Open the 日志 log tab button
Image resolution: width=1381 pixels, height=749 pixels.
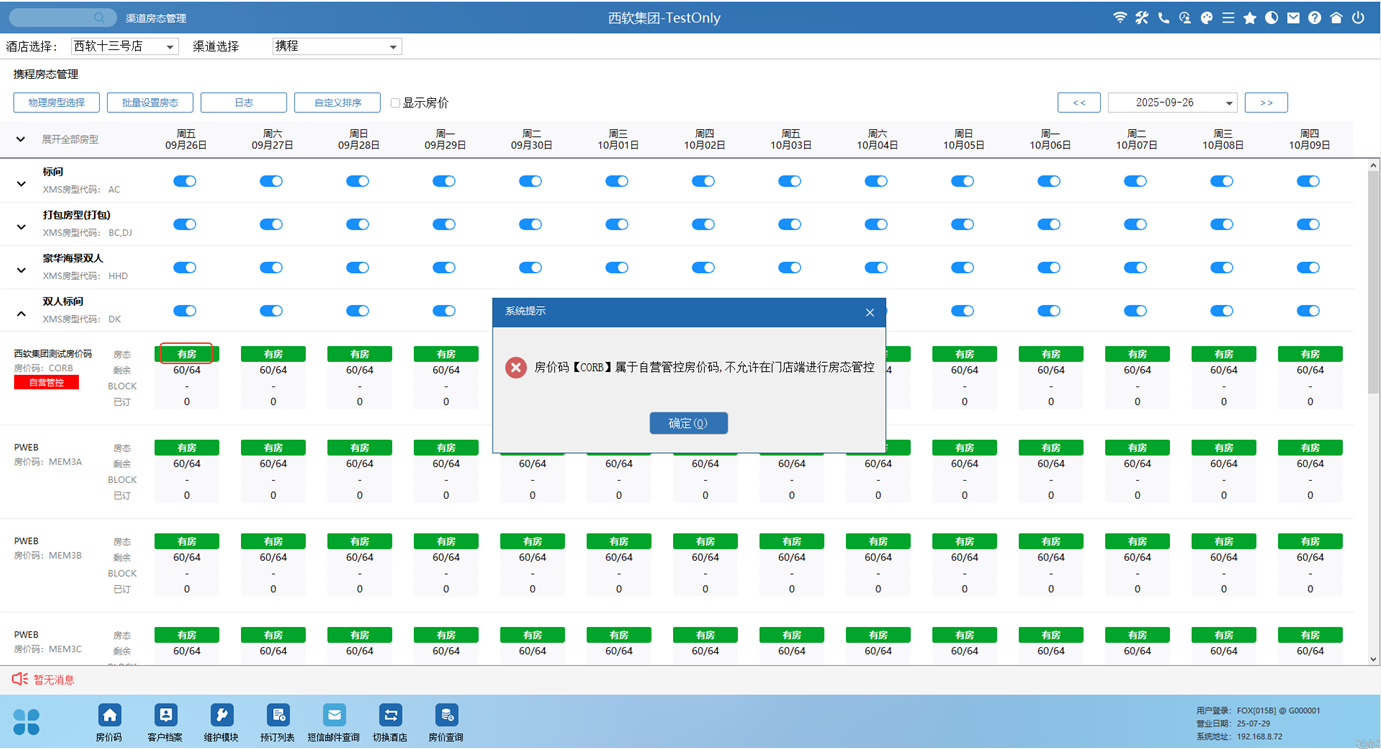[243, 103]
